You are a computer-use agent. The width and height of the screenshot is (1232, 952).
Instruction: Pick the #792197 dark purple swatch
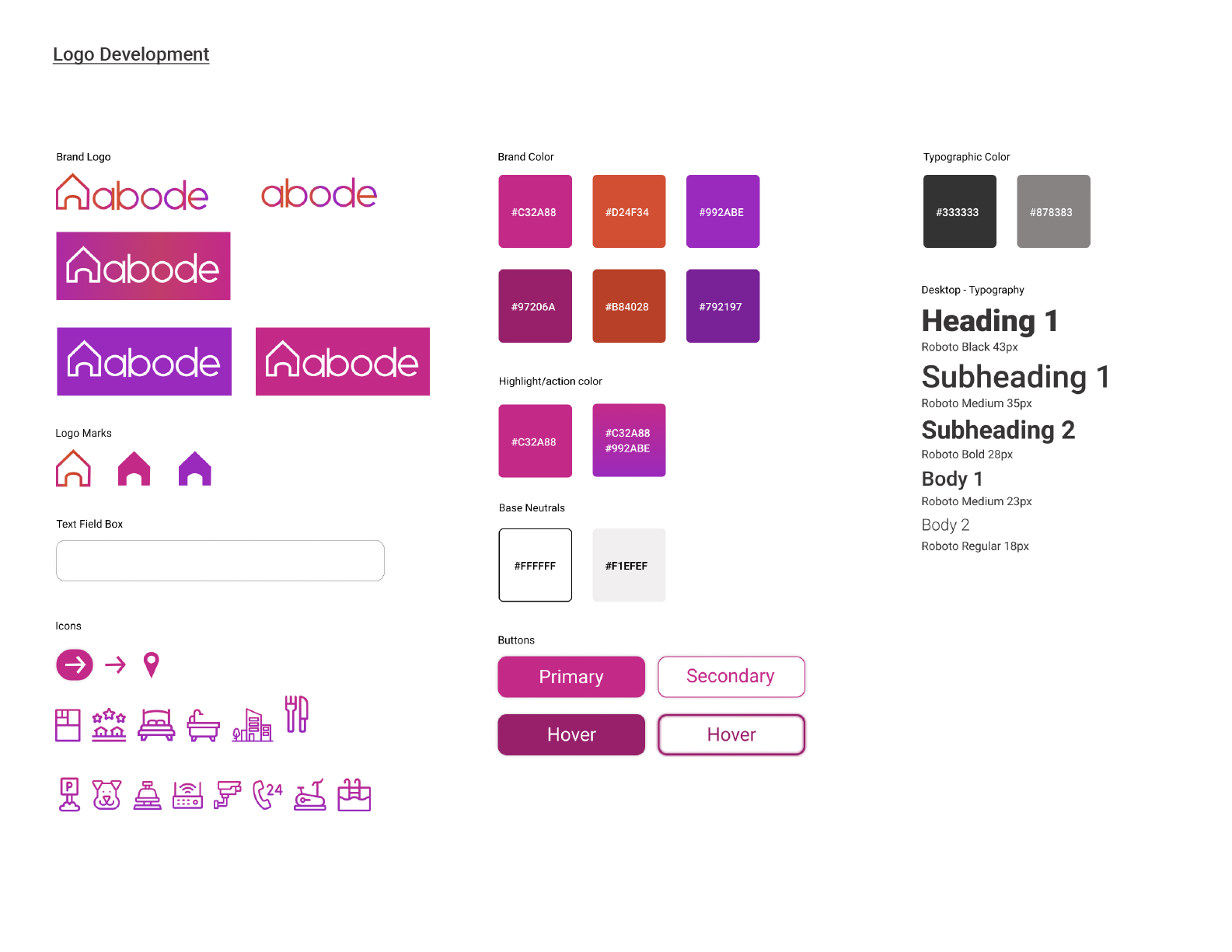point(722,306)
